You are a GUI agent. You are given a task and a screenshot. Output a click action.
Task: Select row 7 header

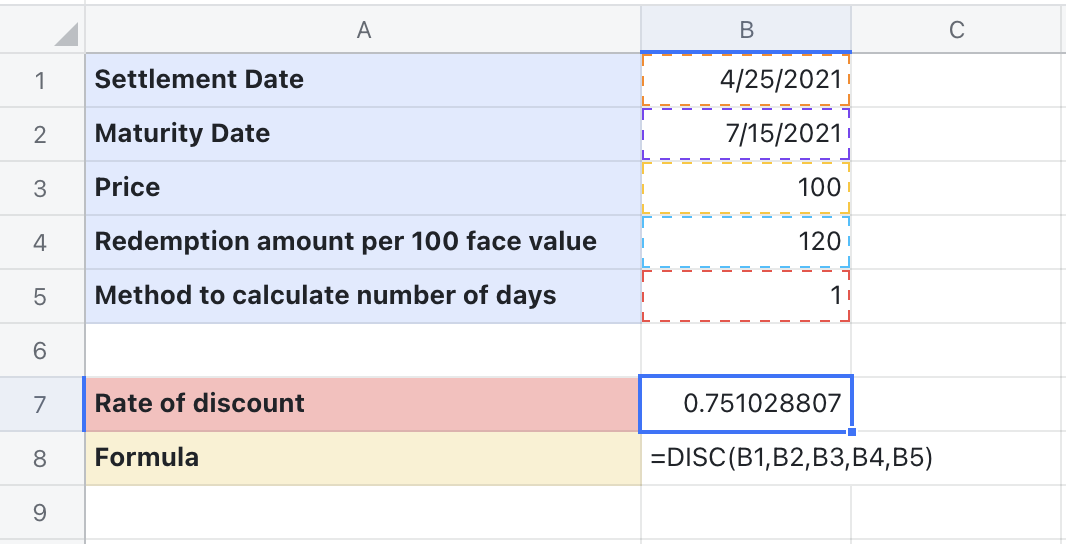42,404
